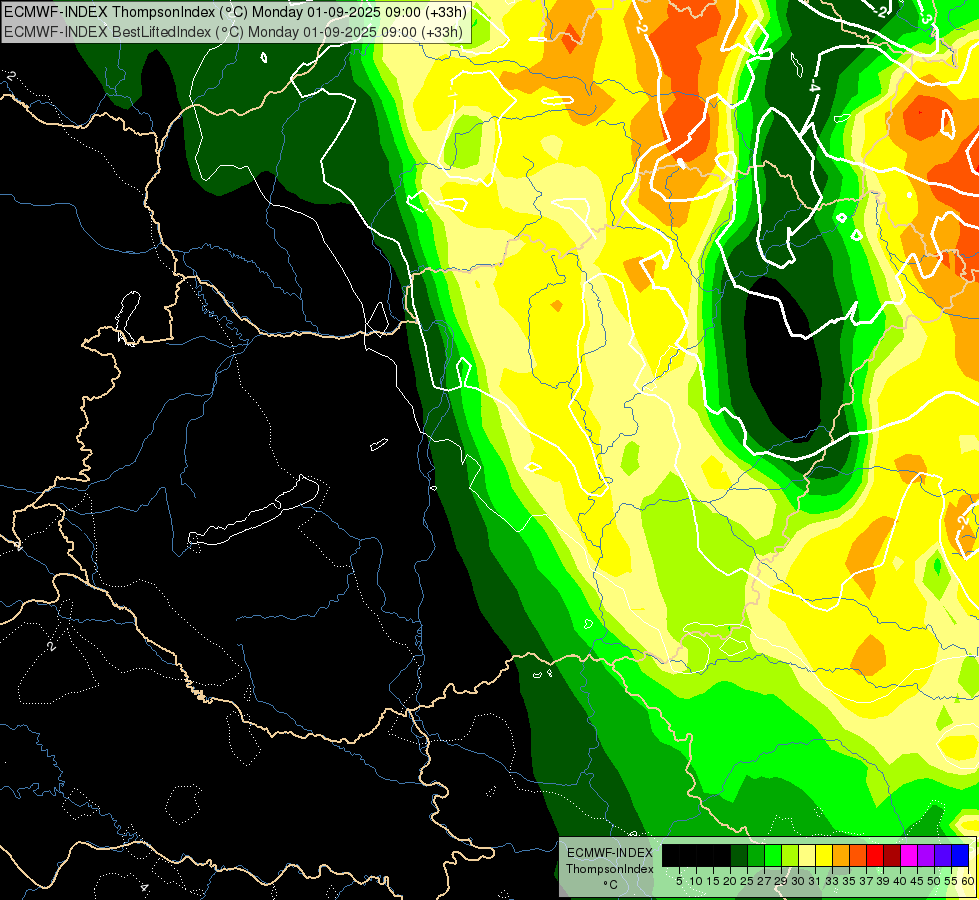Click the legend tick value '5'
The width and height of the screenshot is (979, 900).
[x=679, y=881]
